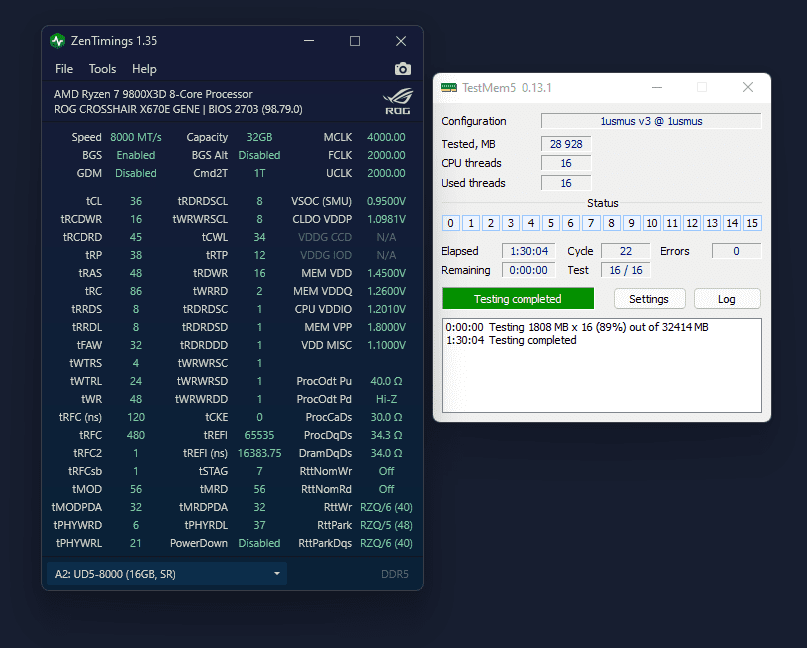Viewport: 807px width, 648px height.
Task: Click the tRCDRD value 45
Action: 136,237
